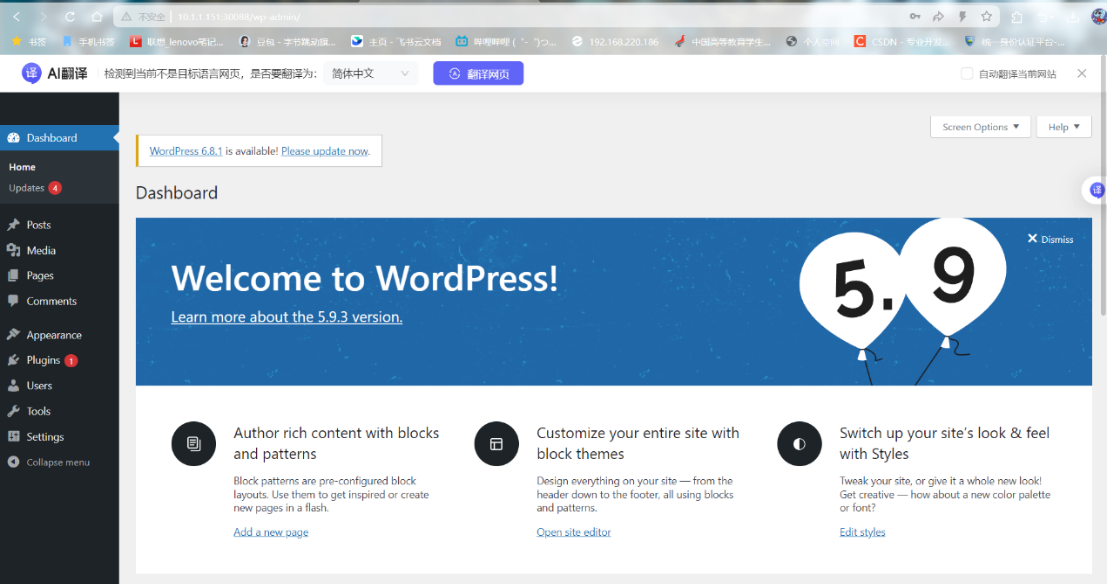Click the Edit styles link
Screen dimensions: 1108x584
[862, 532]
